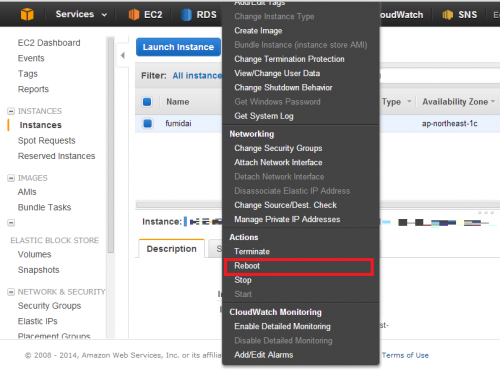Click the sidebar vertical scrollbar
500x370 pixels.
pos(111,145)
